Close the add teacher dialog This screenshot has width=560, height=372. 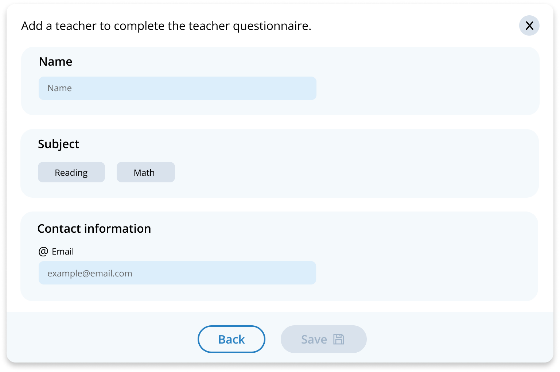[529, 26]
